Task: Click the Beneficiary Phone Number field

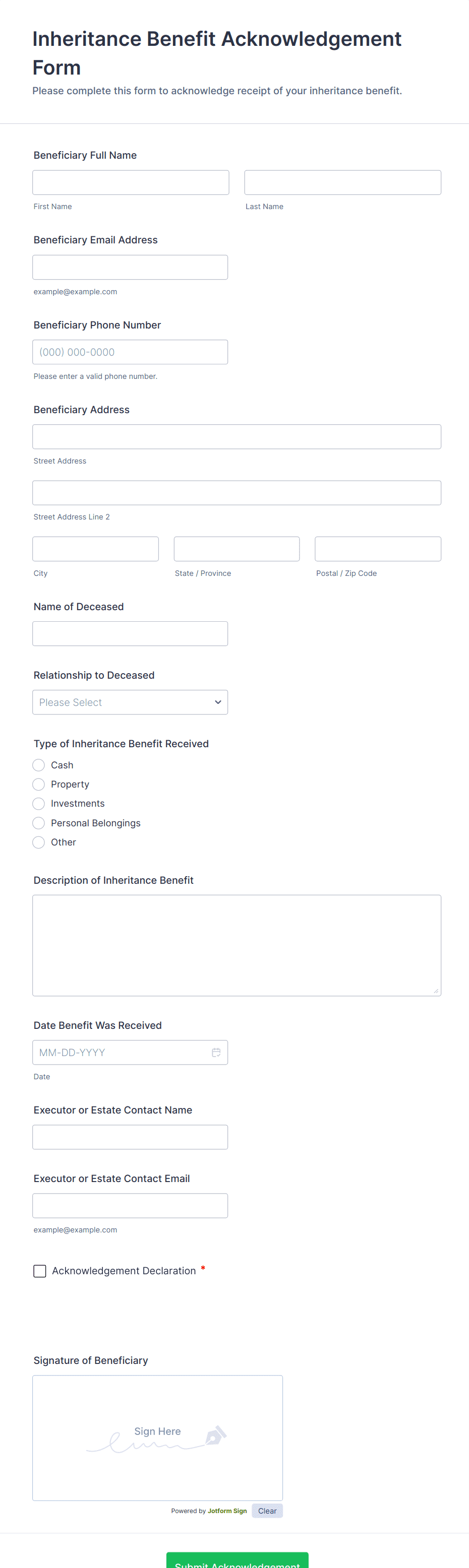Action: tap(130, 352)
